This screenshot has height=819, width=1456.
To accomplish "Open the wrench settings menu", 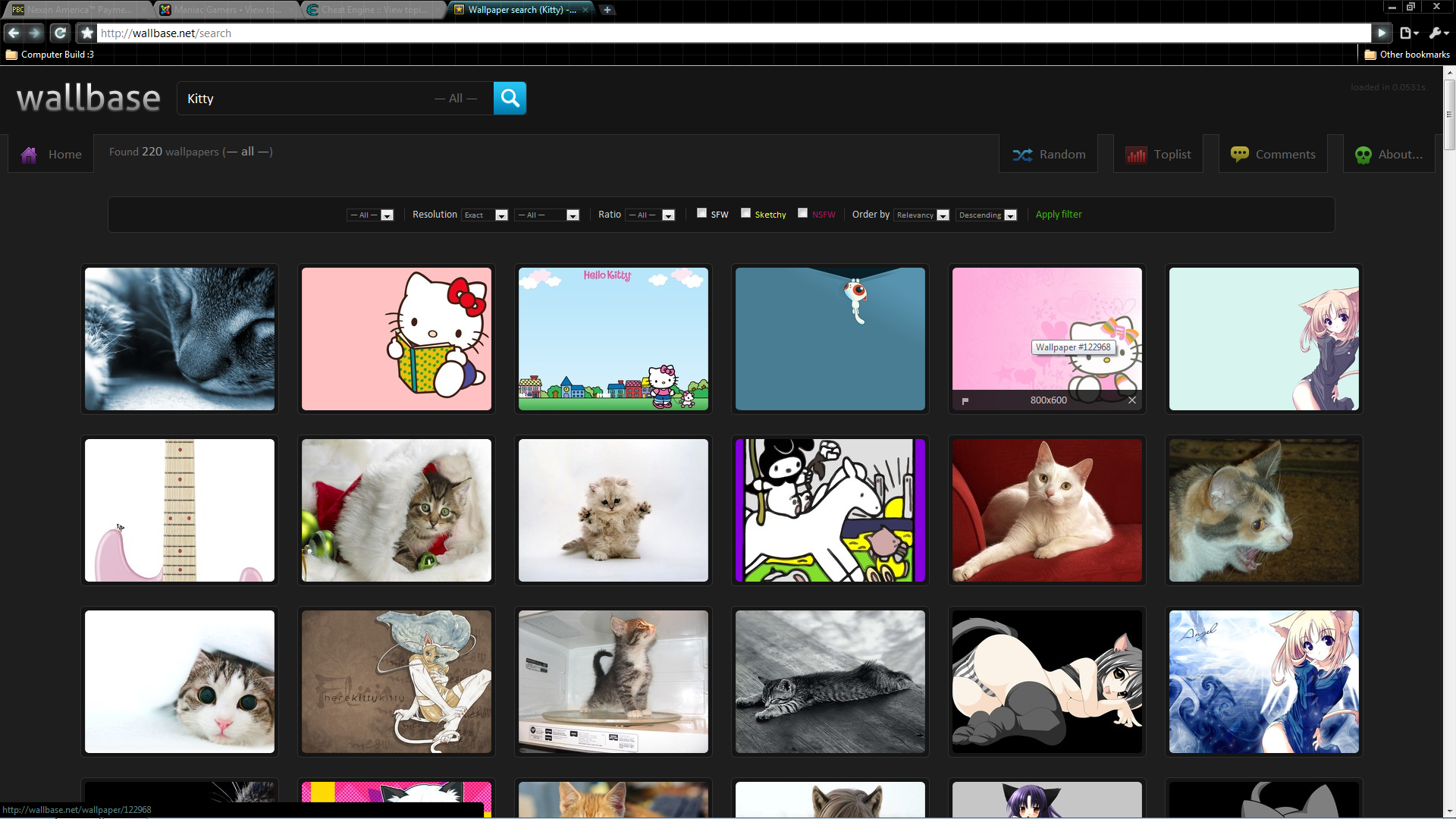I will 1438,33.
